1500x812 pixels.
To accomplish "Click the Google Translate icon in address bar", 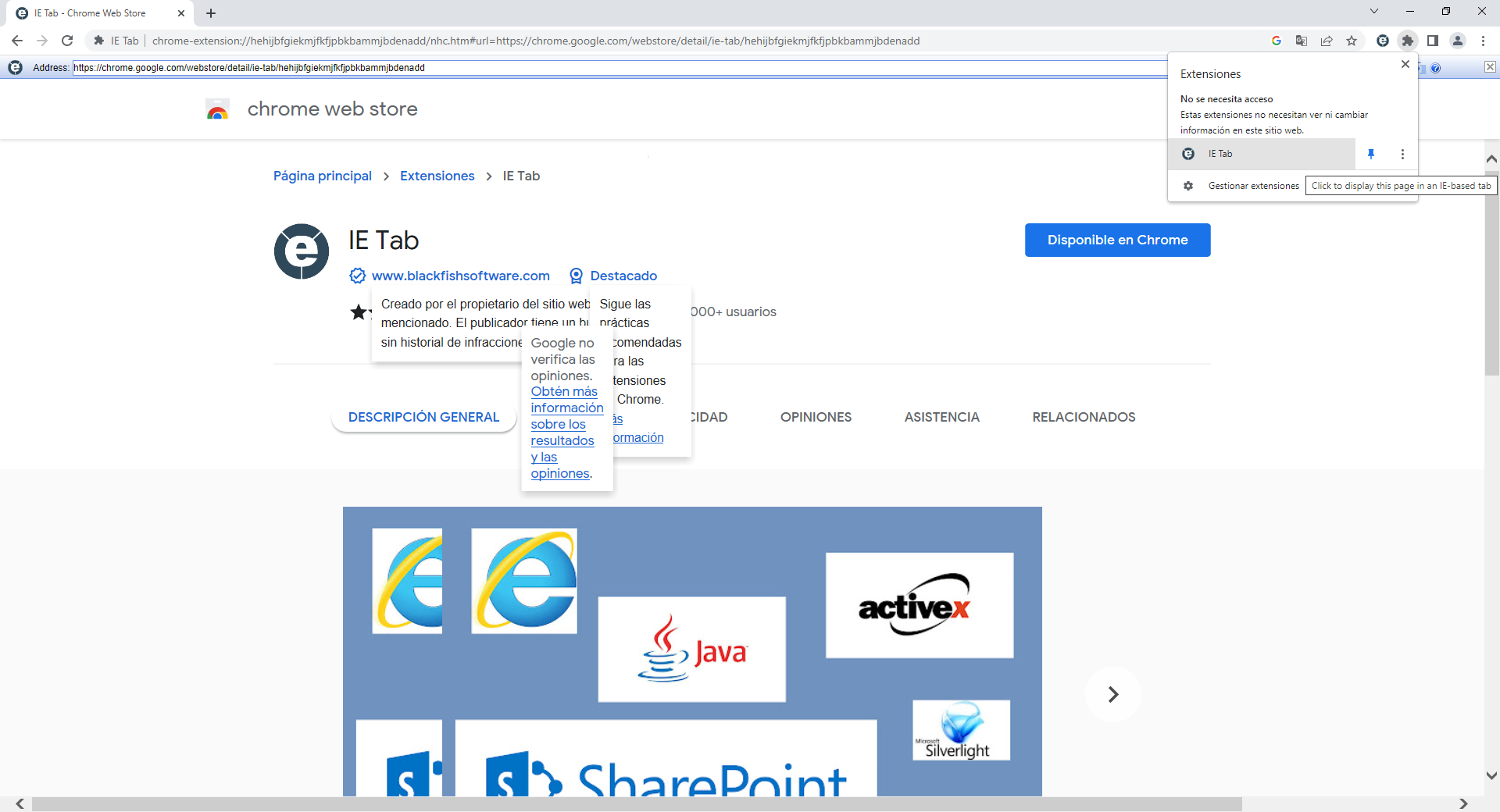I will [1302, 41].
